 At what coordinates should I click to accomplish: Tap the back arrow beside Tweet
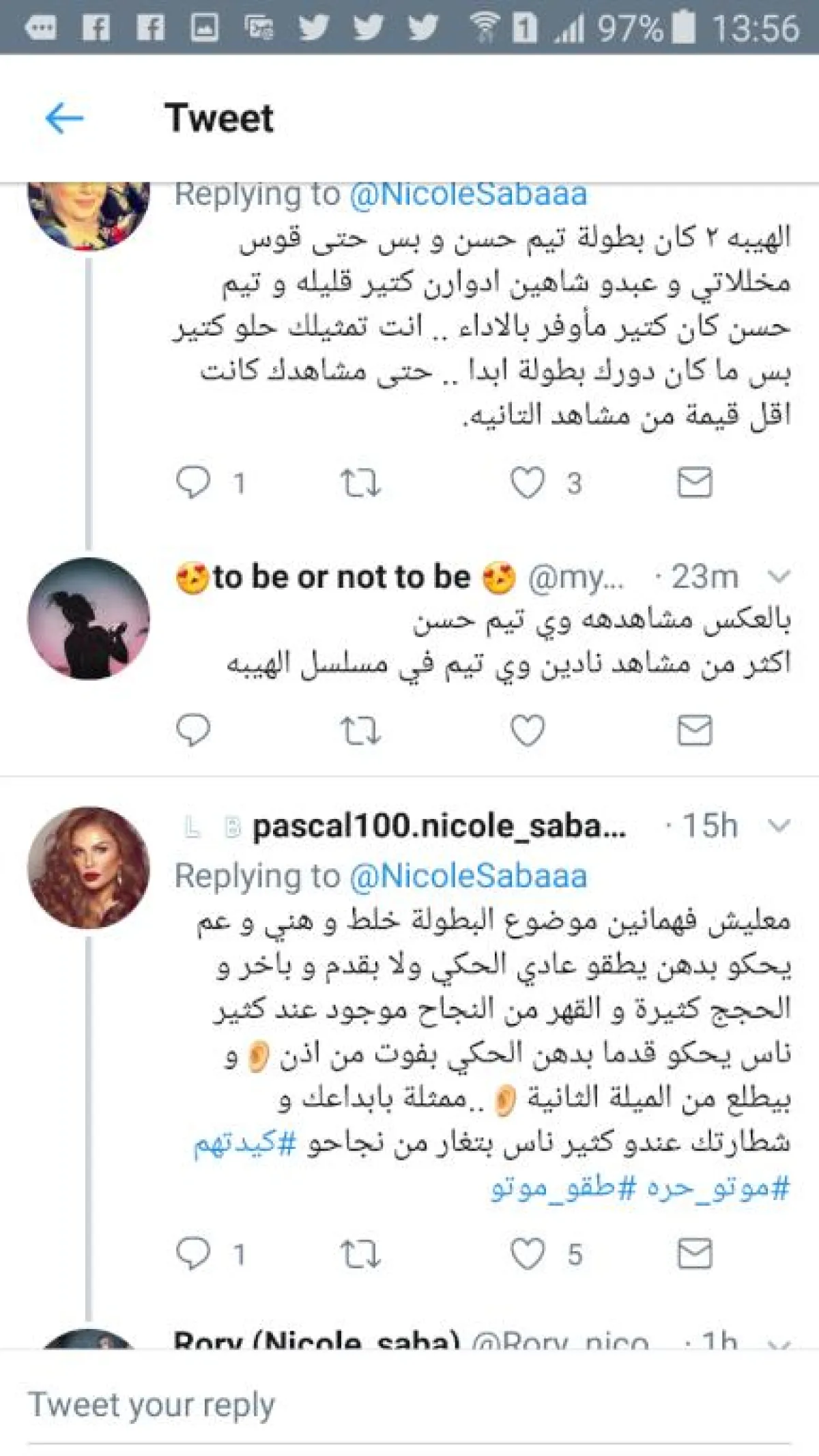(x=64, y=119)
